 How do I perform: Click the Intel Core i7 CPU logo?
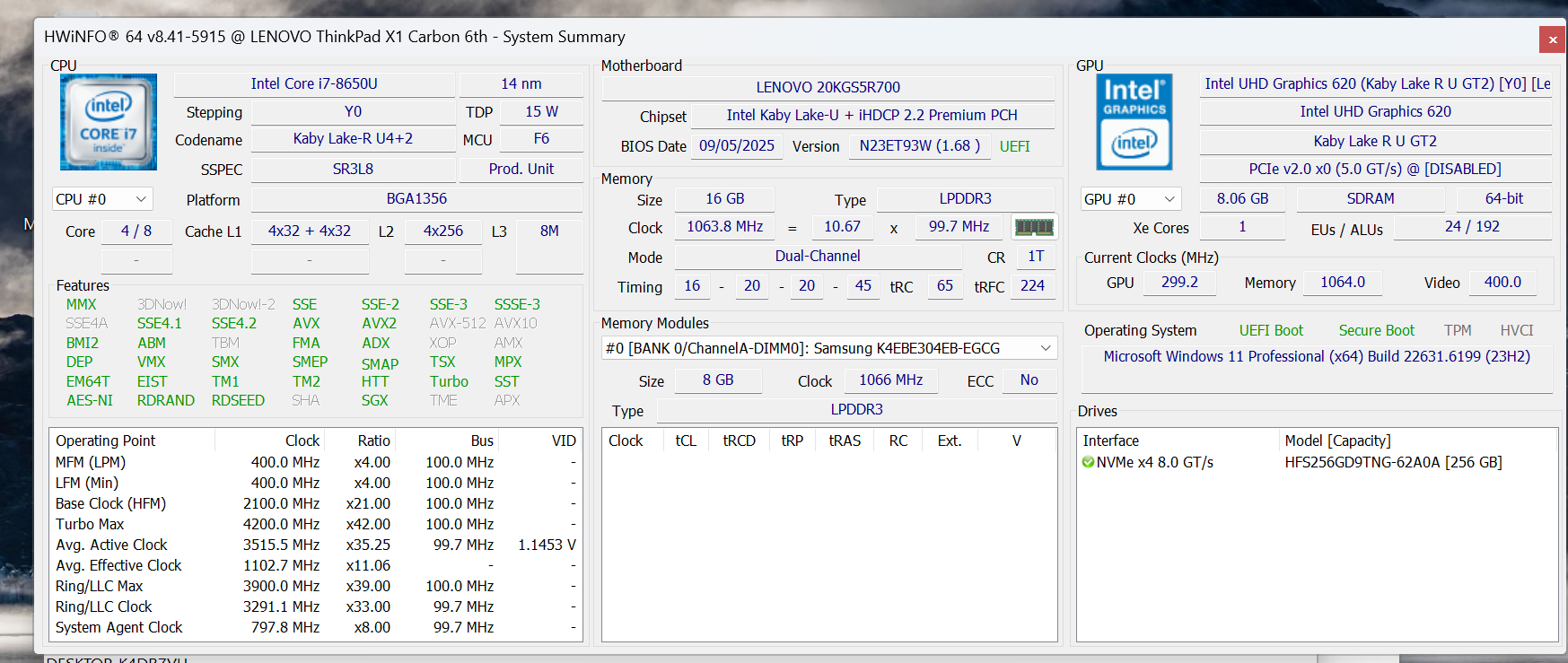(109, 122)
